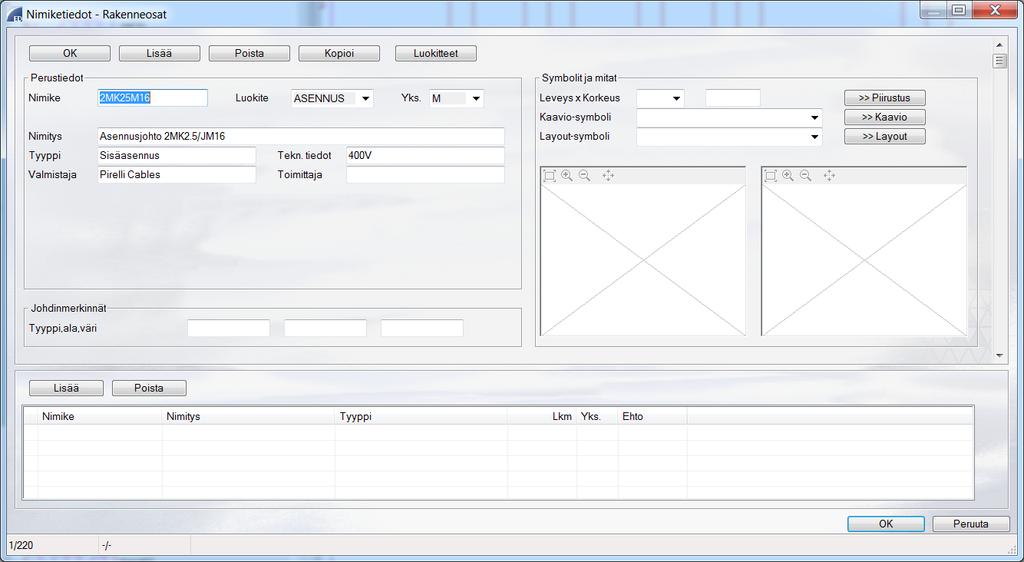
Task: Click the Poista button above the parts table
Action: point(149,388)
